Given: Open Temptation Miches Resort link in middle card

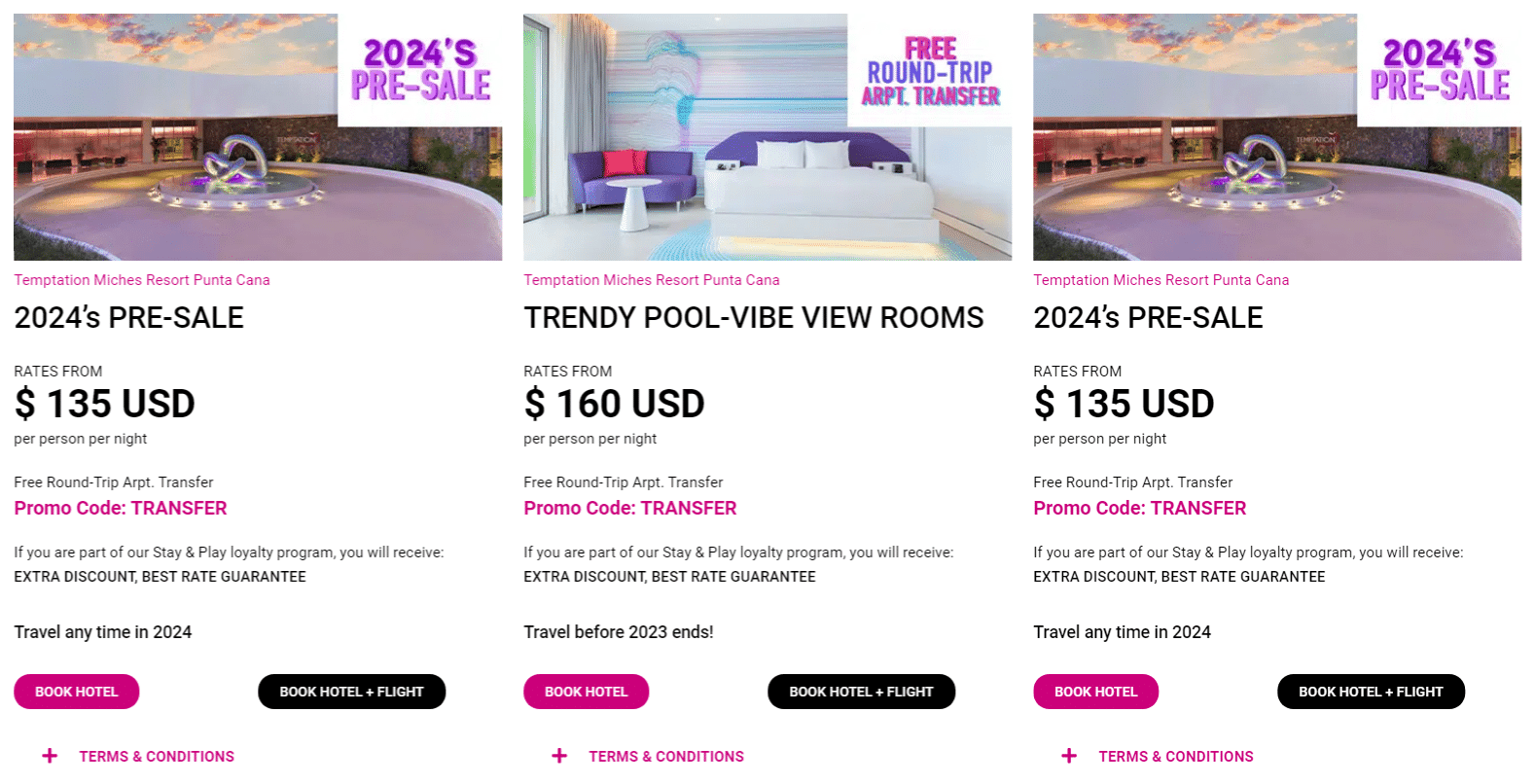Looking at the screenshot, I should tap(652, 280).
